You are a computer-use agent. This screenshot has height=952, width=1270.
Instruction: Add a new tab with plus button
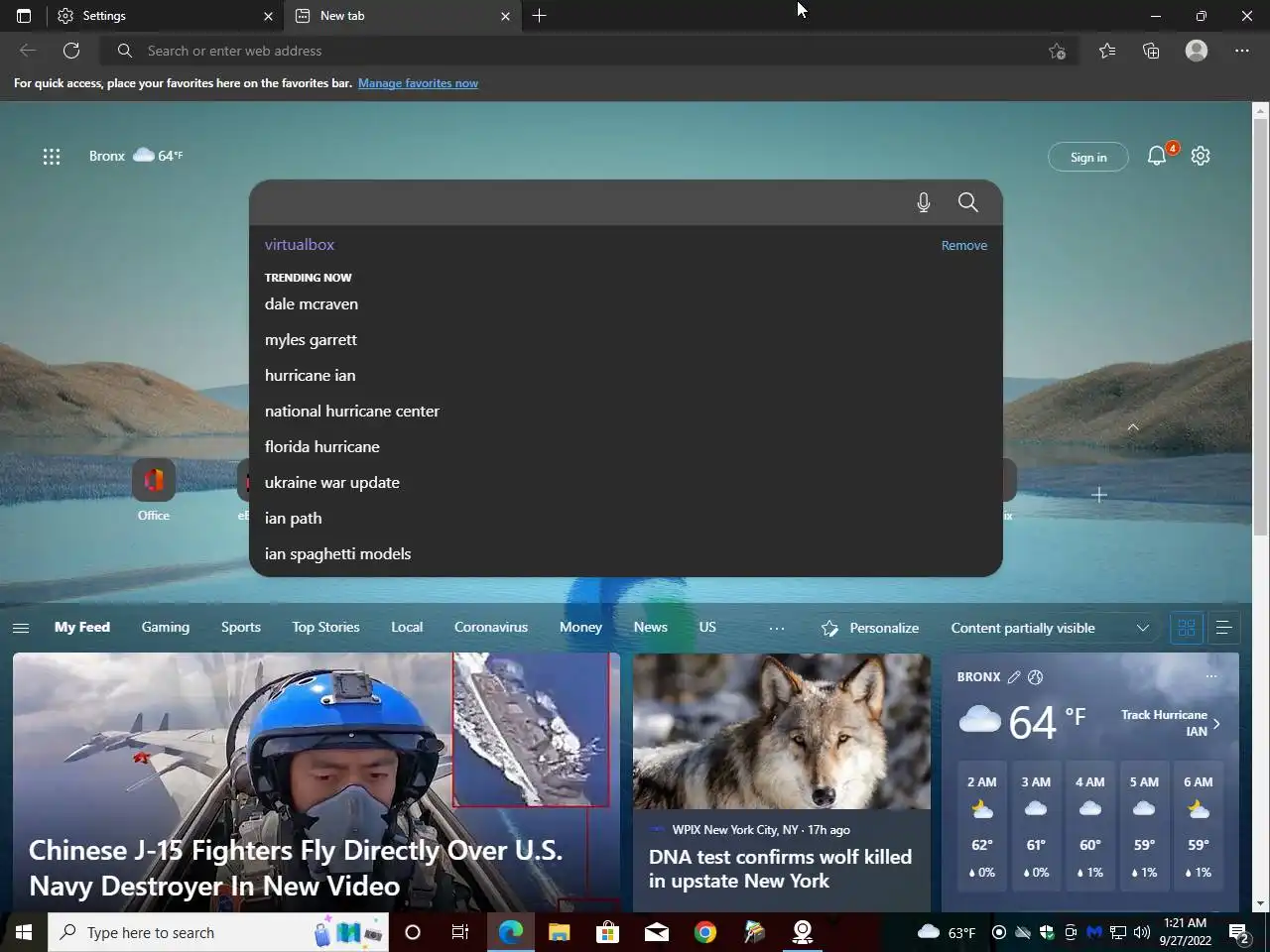(540, 16)
